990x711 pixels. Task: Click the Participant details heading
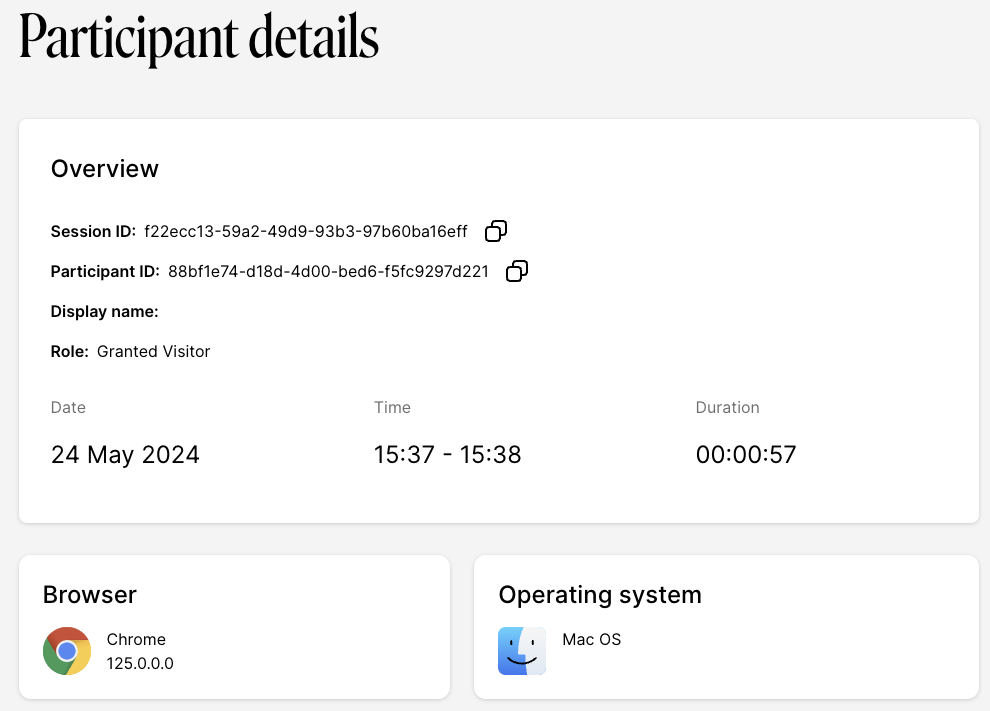199,38
